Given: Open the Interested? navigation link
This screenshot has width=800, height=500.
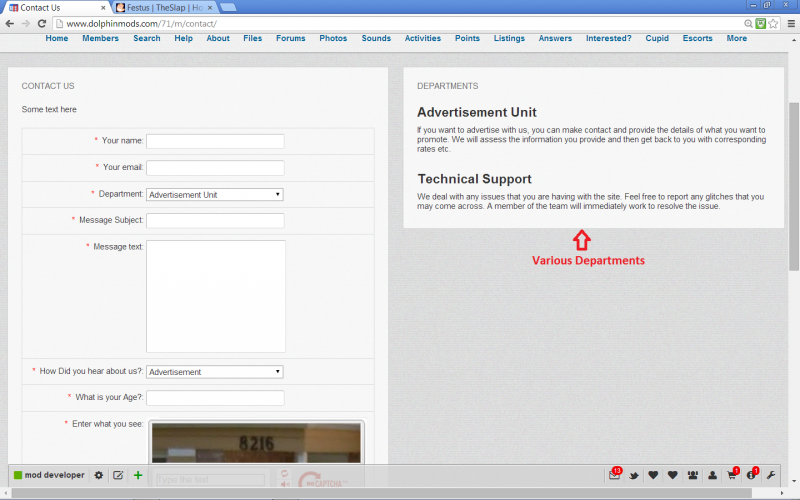Looking at the screenshot, I should pos(609,38).
